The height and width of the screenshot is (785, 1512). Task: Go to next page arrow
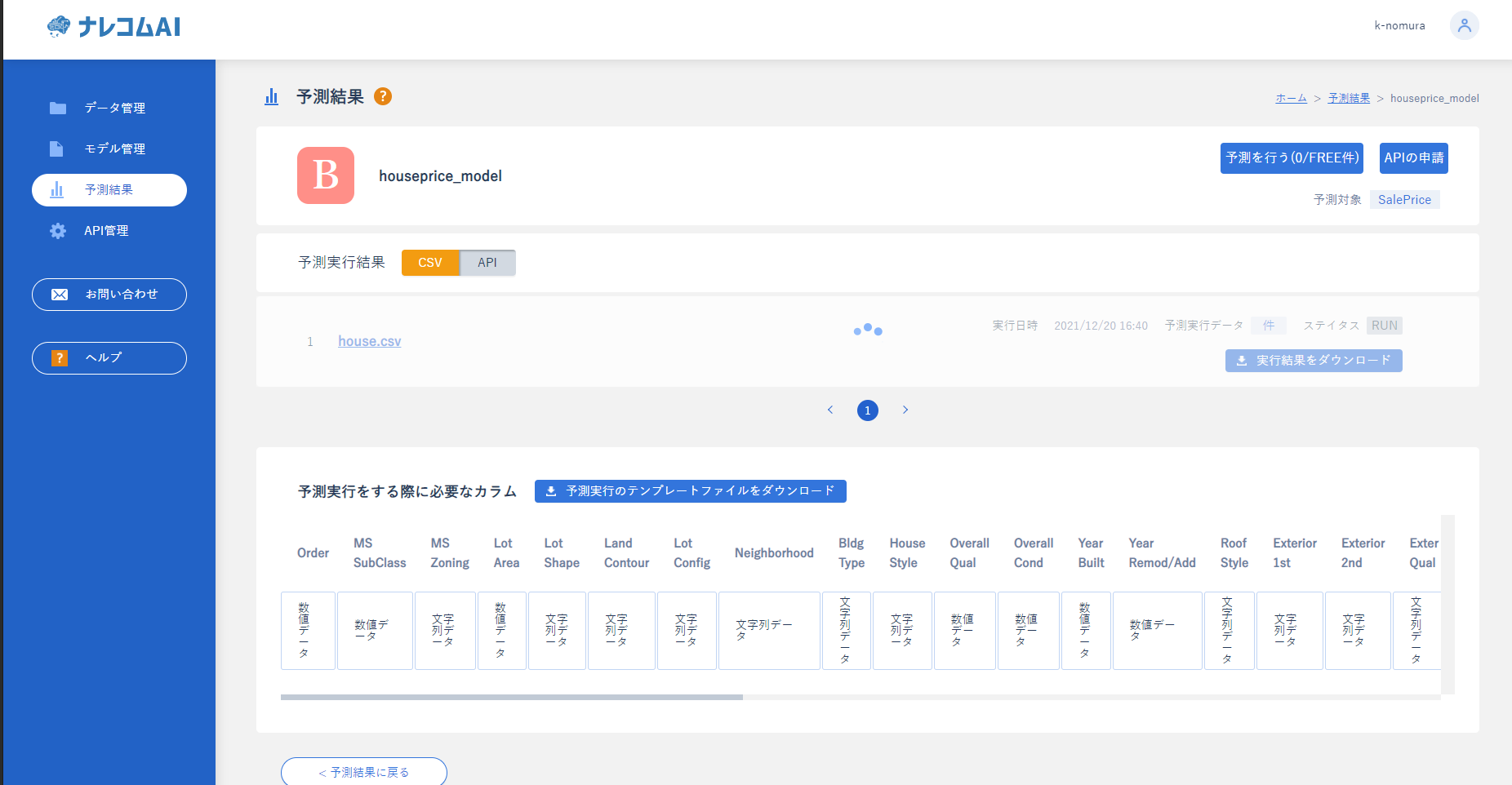[x=905, y=410]
